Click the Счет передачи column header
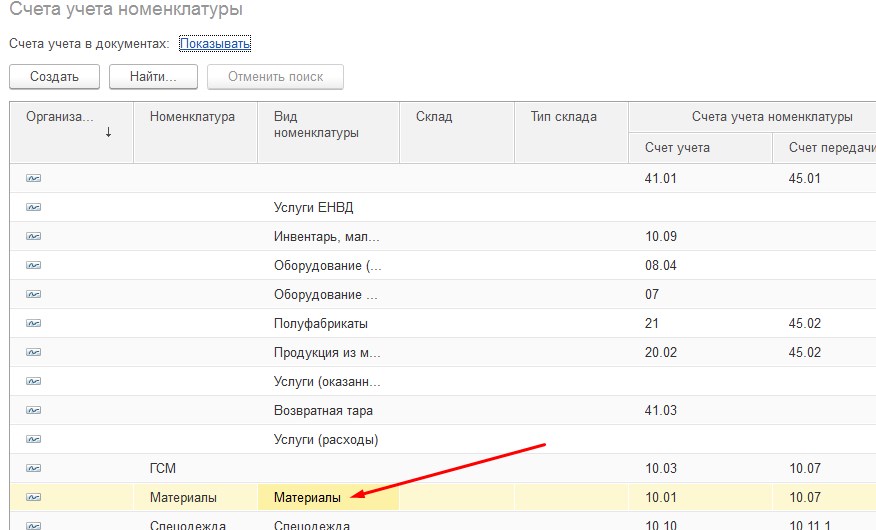 [x=825, y=148]
